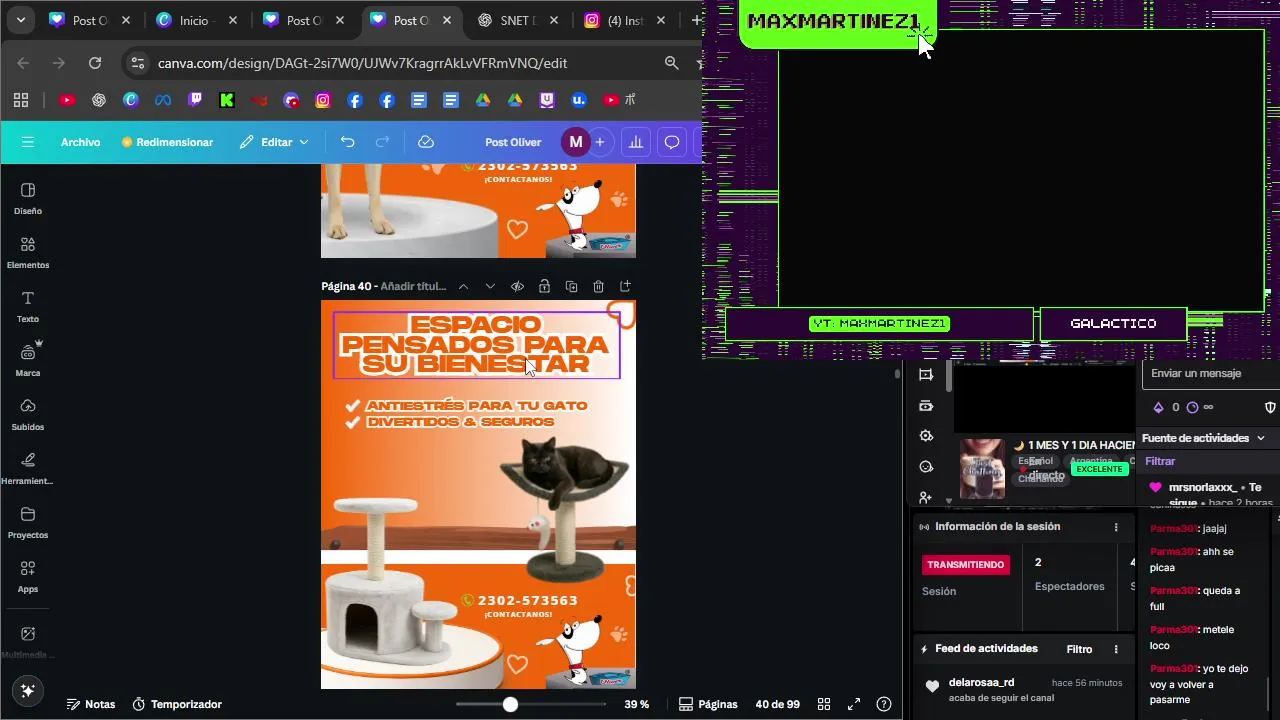Select the Texto tool in sidebar
Image resolution: width=1280 pixels, height=720 pixels.
(28, 307)
